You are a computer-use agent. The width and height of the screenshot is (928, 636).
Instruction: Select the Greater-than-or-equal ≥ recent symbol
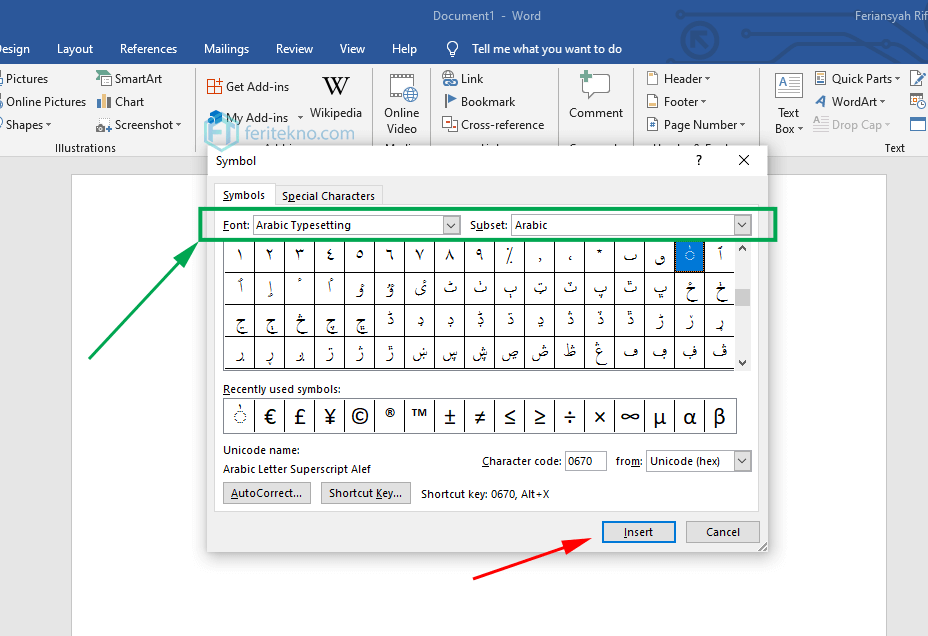pyautogui.click(x=540, y=417)
